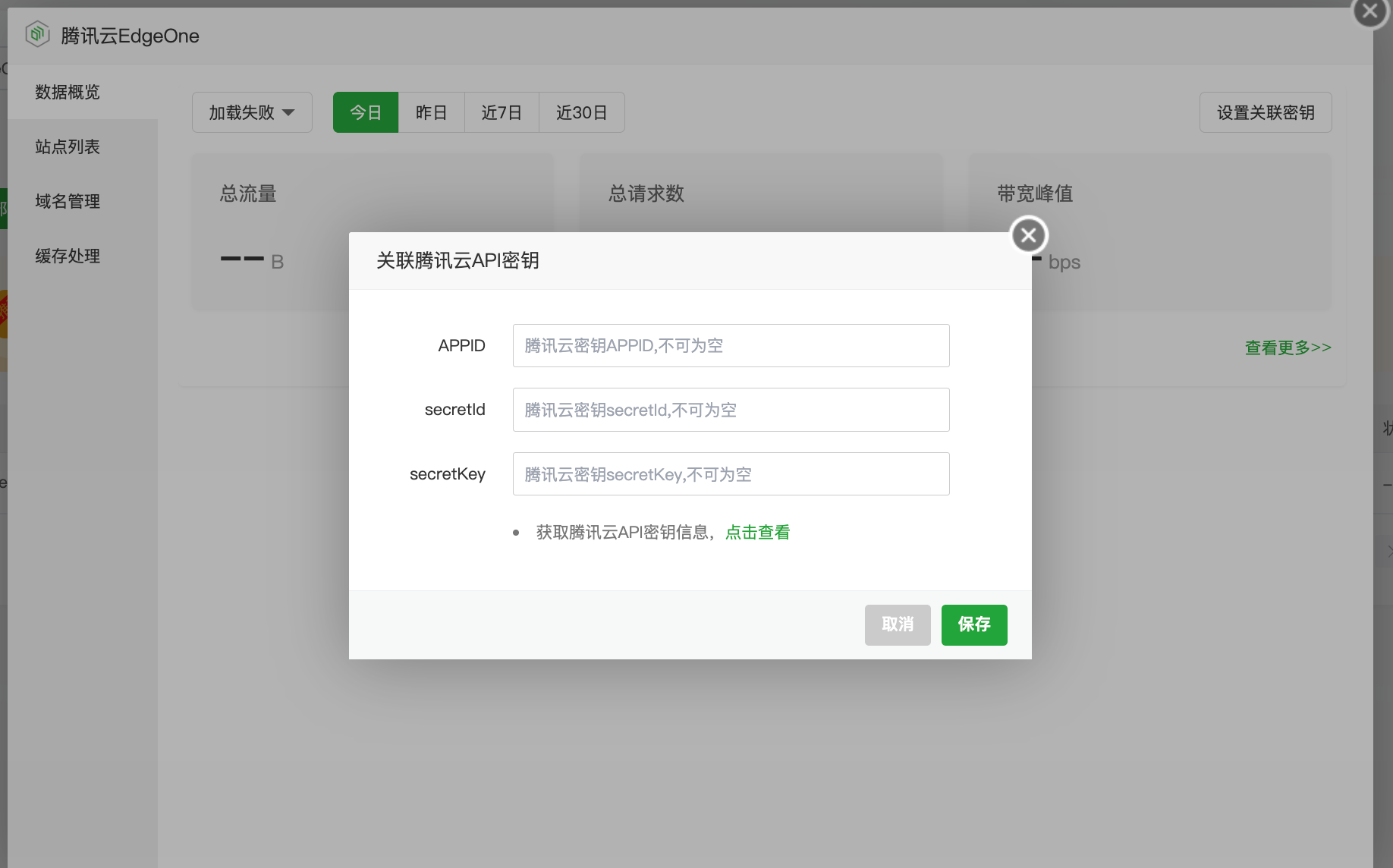Open the 加载失败 dropdown
This screenshot has width=1393, height=868.
[251, 112]
